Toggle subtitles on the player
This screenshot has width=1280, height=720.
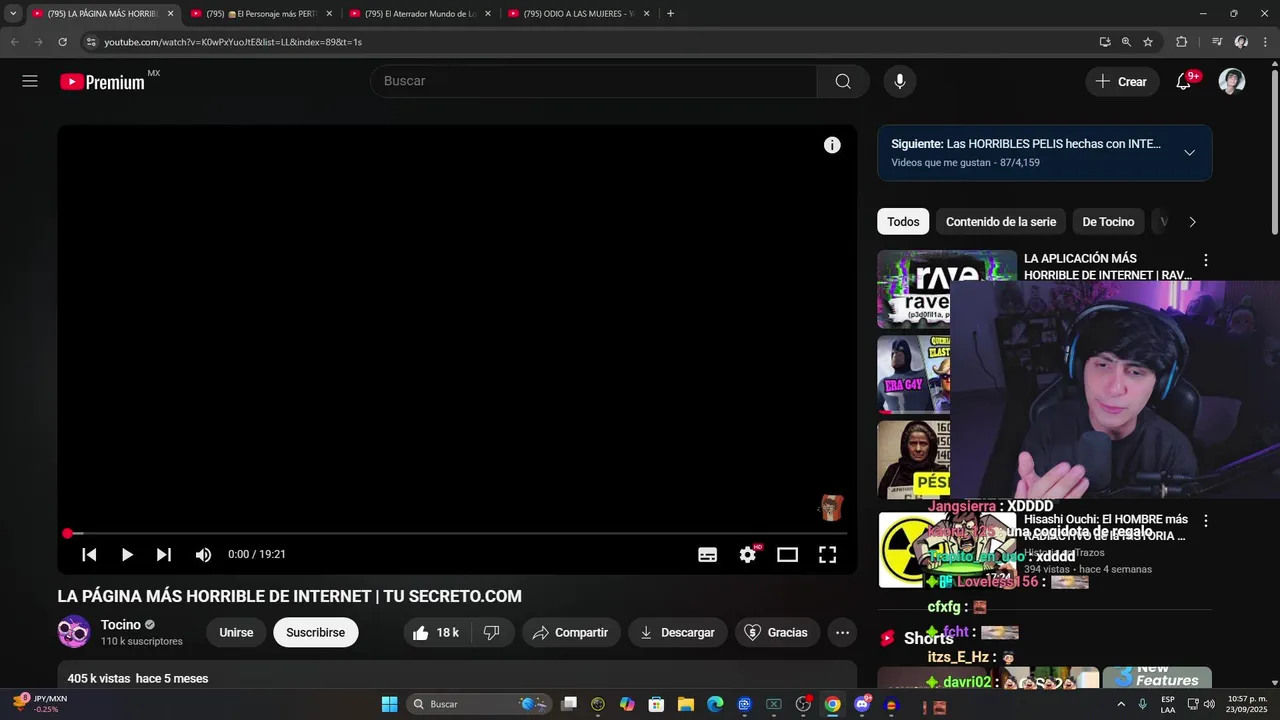tap(707, 555)
